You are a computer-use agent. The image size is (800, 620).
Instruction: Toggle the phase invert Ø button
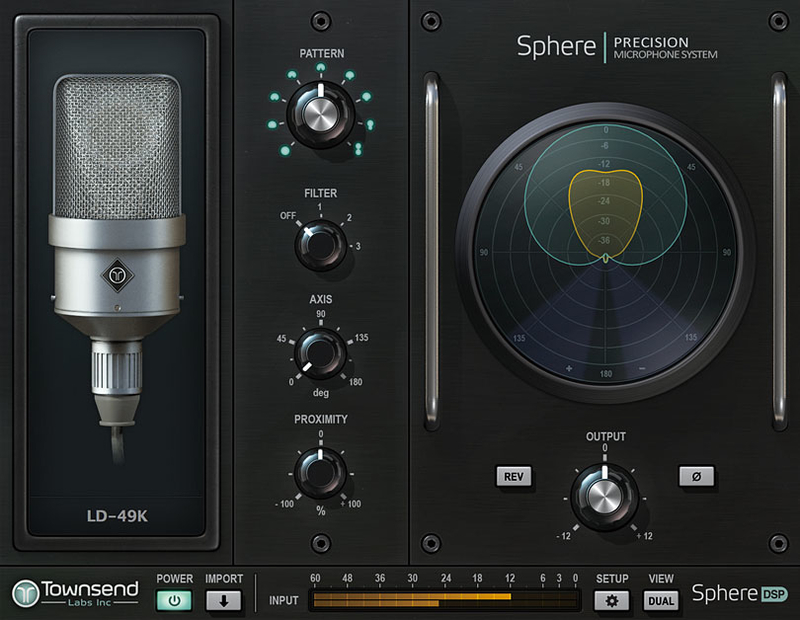(696, 476)
